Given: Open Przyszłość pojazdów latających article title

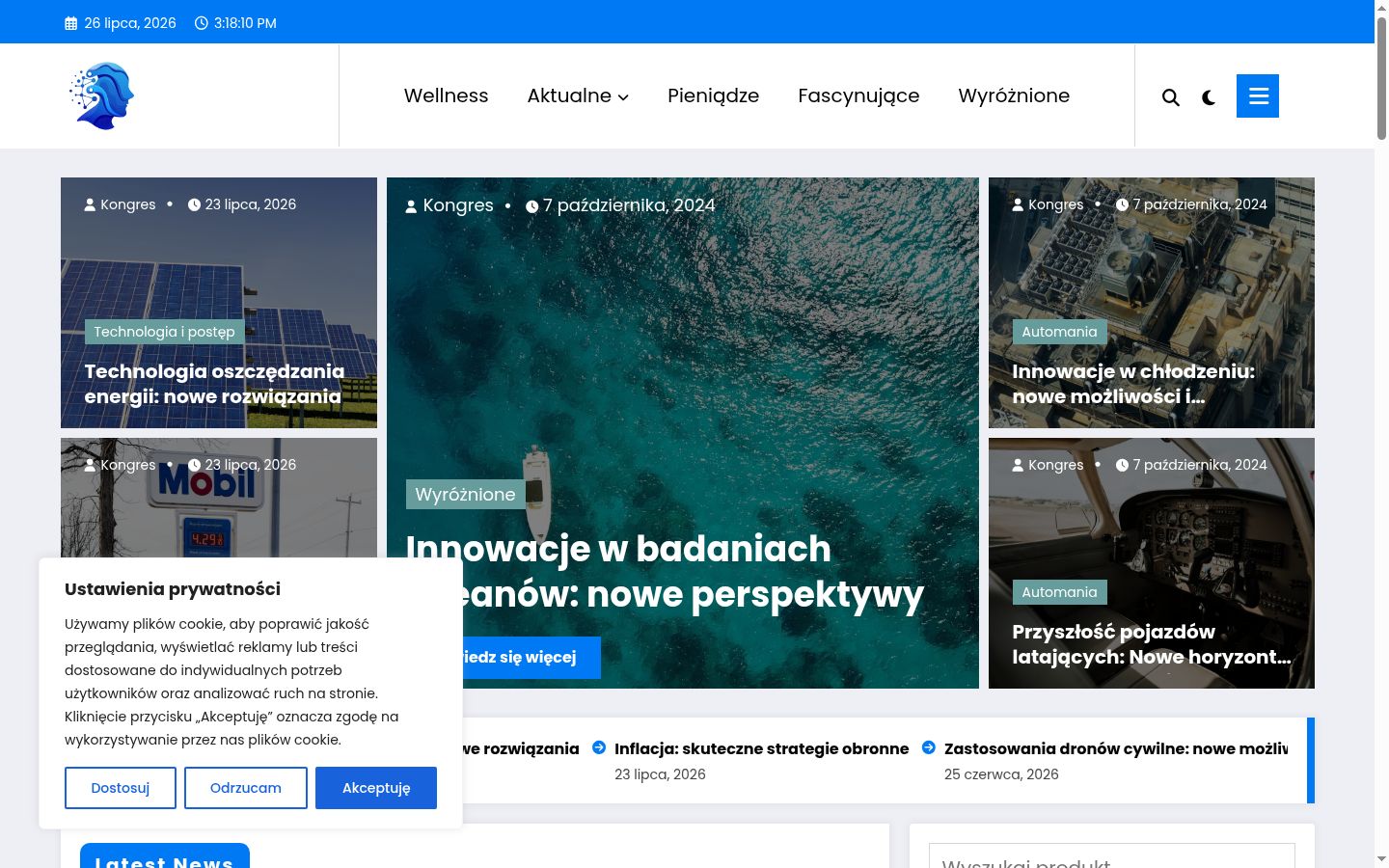Looking at the screenshot, I should pos(1152,644).
